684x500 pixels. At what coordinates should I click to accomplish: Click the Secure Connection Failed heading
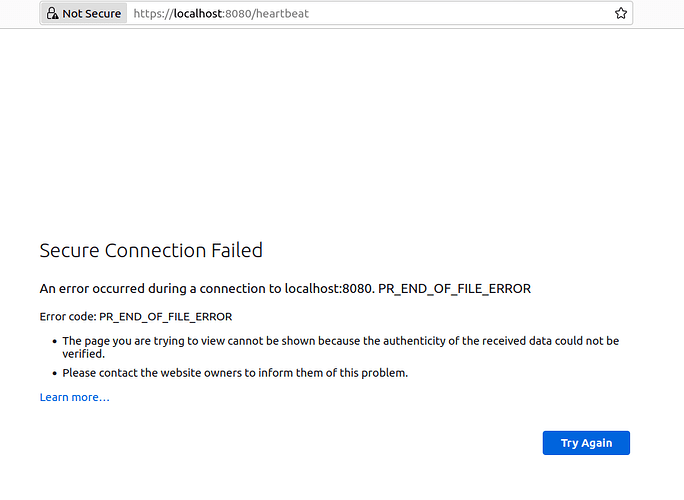[151, 250]
